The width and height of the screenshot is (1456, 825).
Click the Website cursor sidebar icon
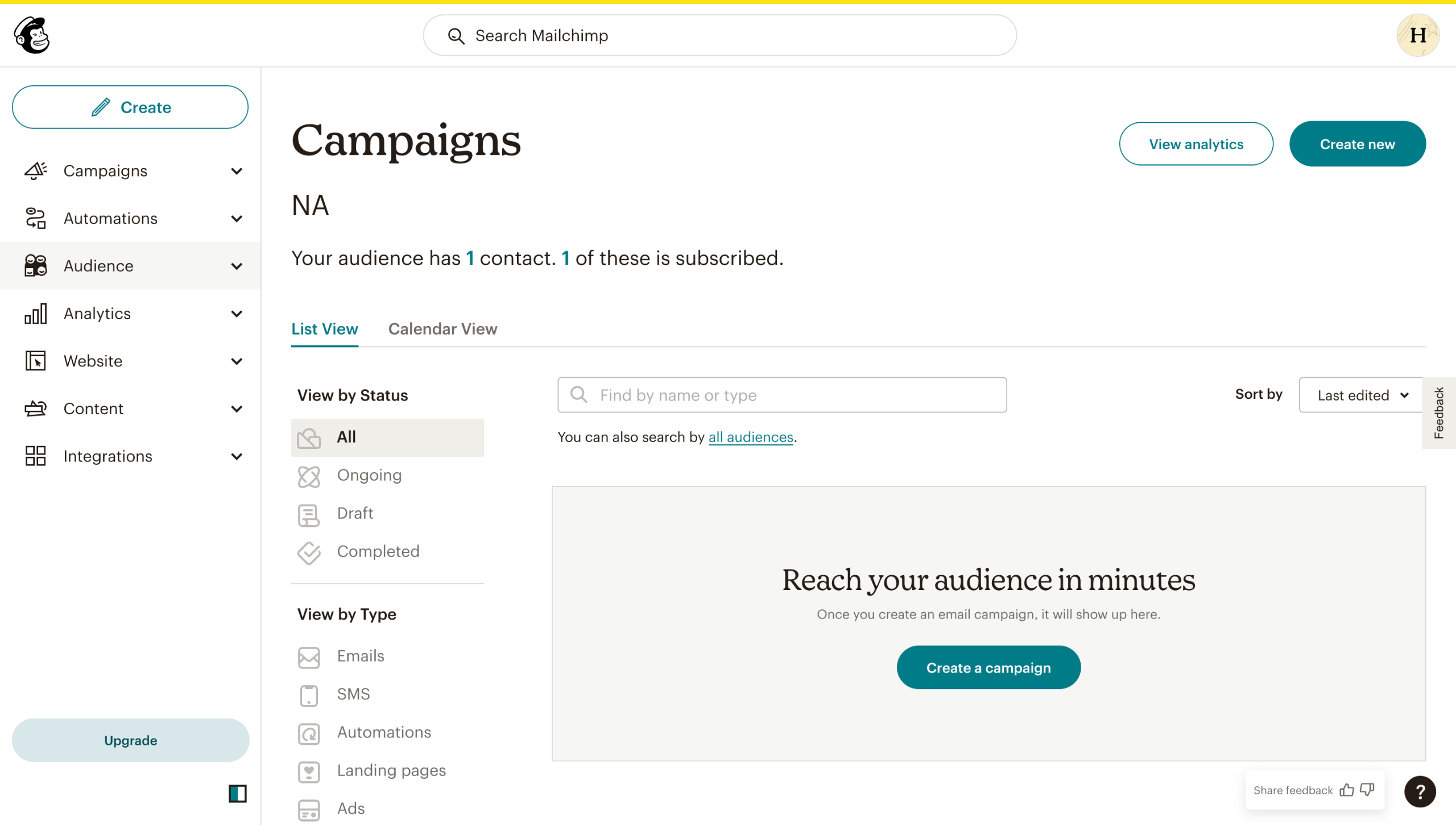[35, 361]
